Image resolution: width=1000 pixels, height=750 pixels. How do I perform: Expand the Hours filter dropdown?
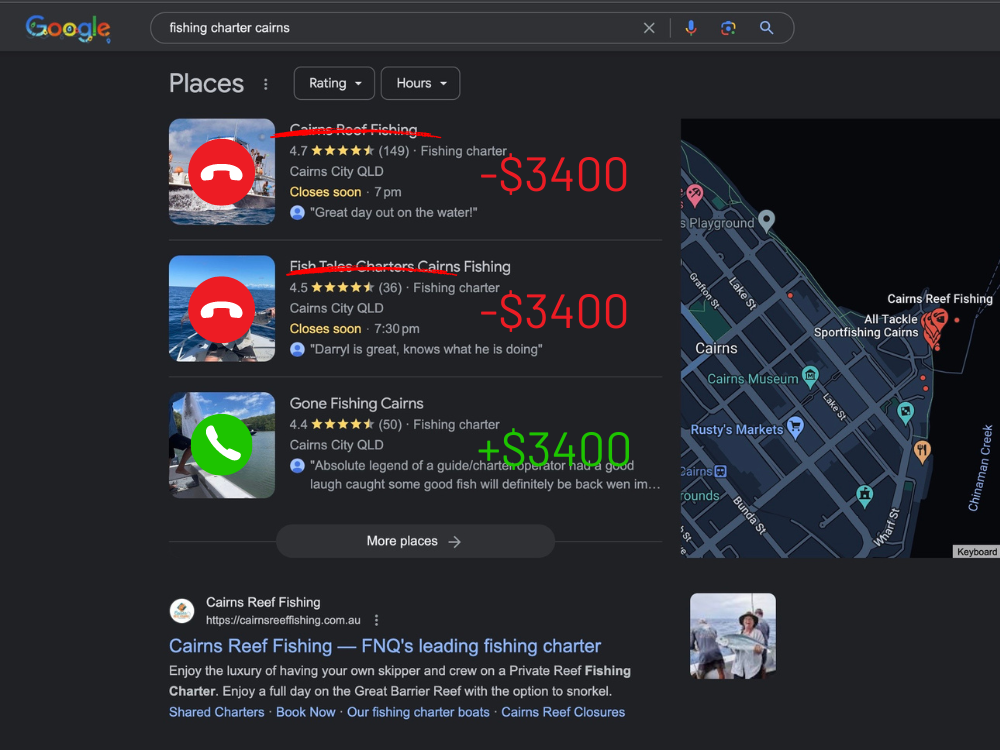(420, 84)
